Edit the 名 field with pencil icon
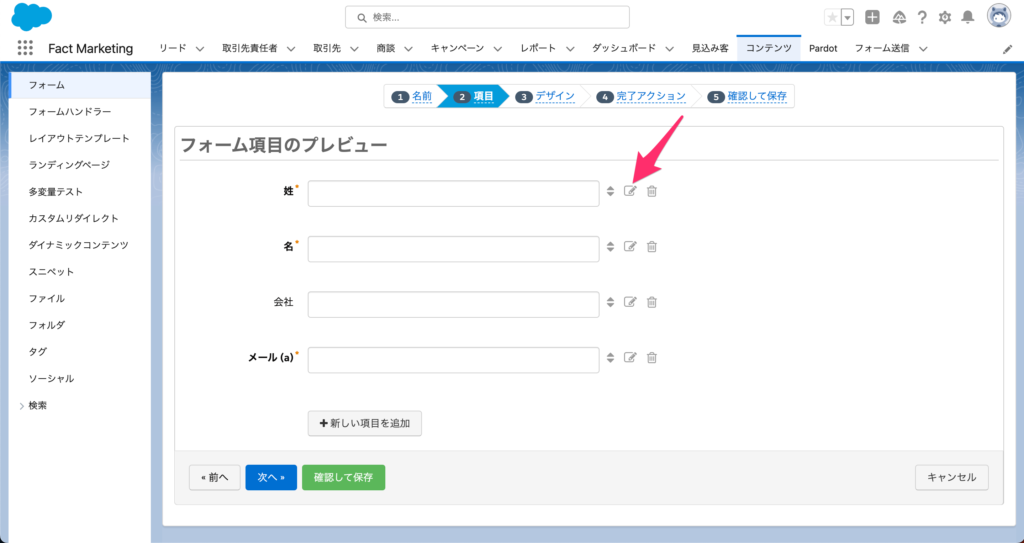 point(630,246)
